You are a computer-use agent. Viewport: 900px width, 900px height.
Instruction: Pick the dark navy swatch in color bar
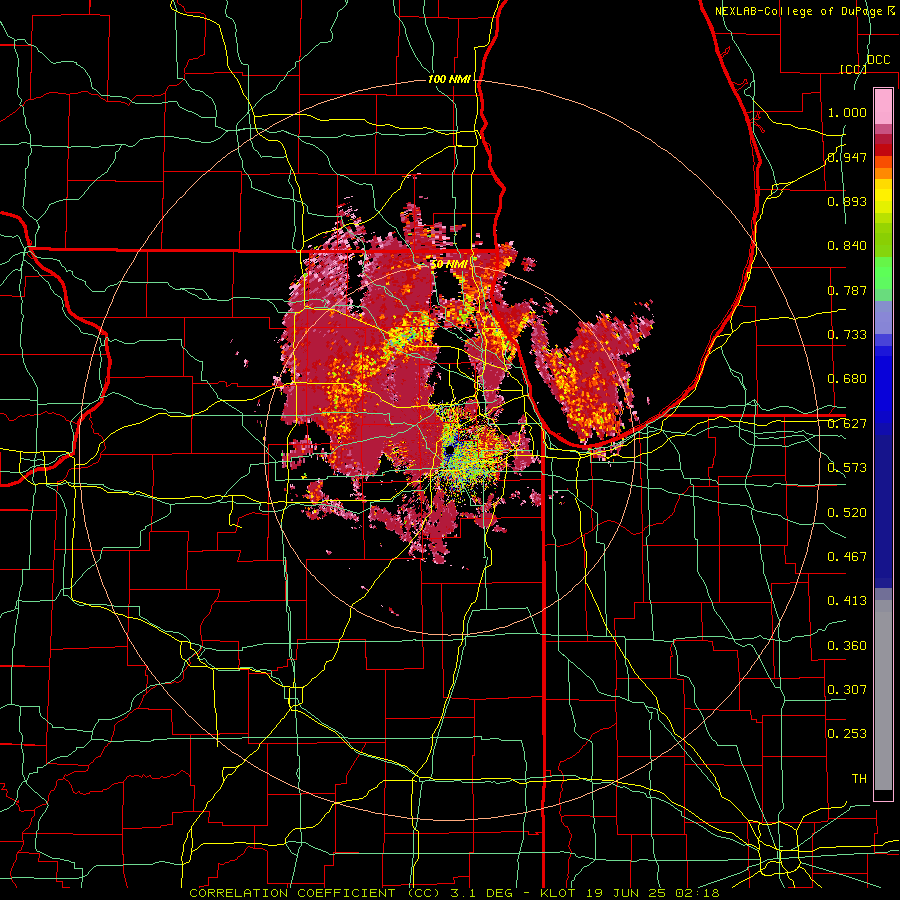pos(883,511)
